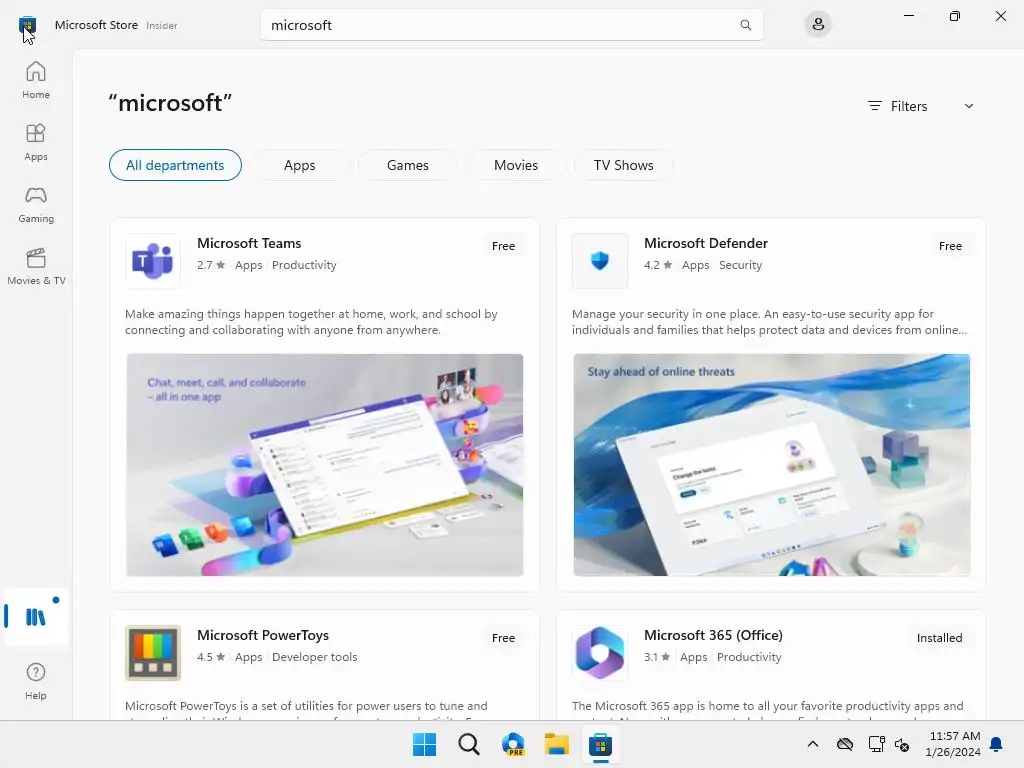Screen dimensions: 1024x768
Task: Click the search magnifier icon in search box
Action: click(x=745, y=25)
